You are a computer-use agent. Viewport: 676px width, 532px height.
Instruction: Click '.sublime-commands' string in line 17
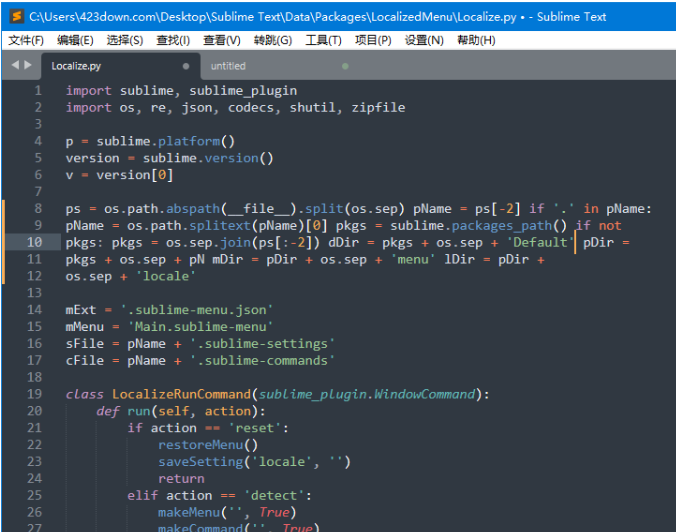point(262,360)
